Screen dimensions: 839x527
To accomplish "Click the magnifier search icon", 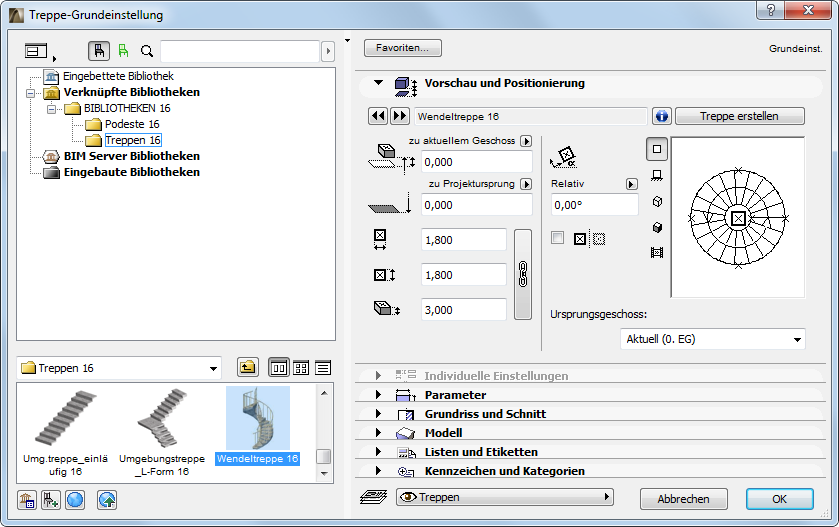I will (x=147, y=51).
